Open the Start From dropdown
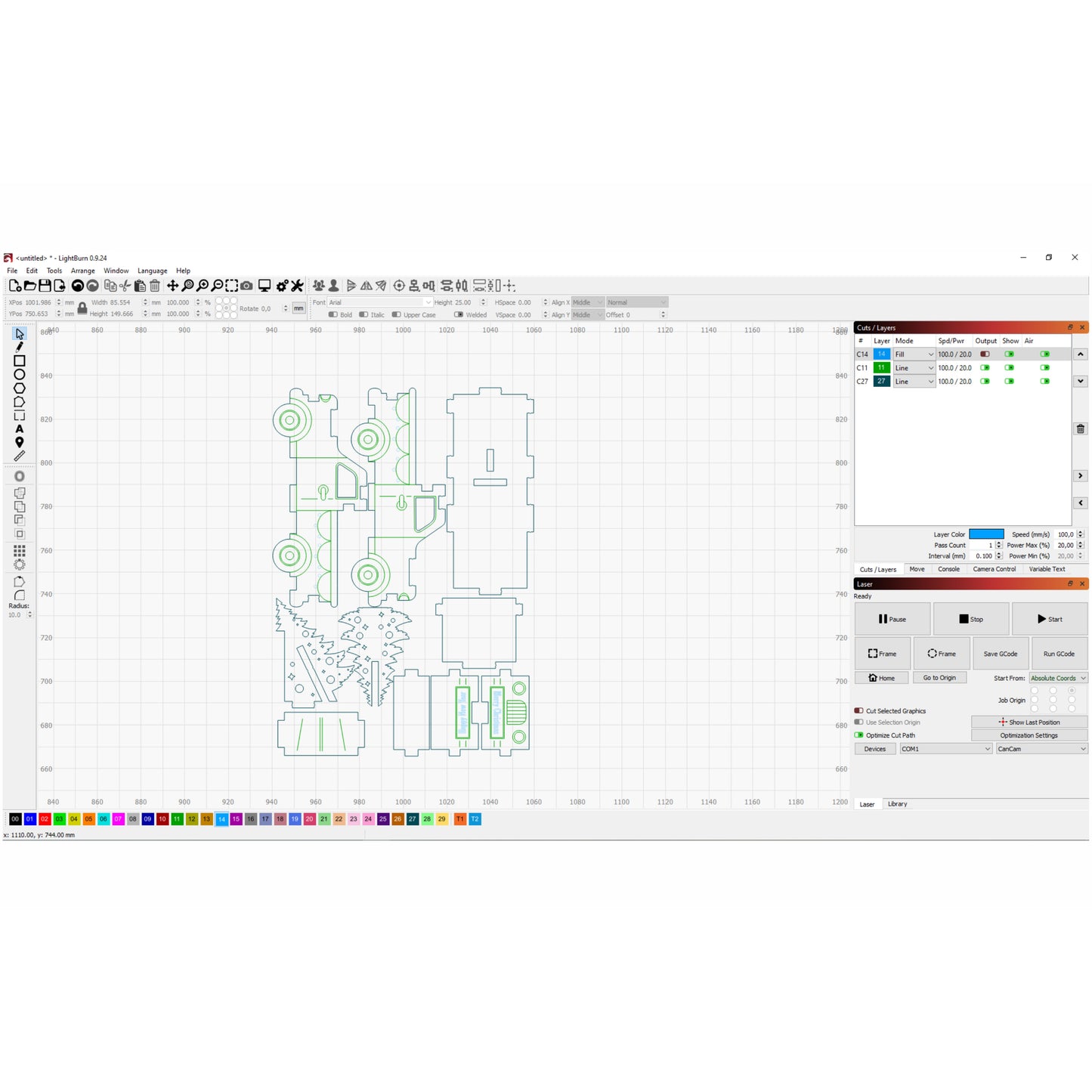Screen dimensions: 1092x1092 [1057, 678]
